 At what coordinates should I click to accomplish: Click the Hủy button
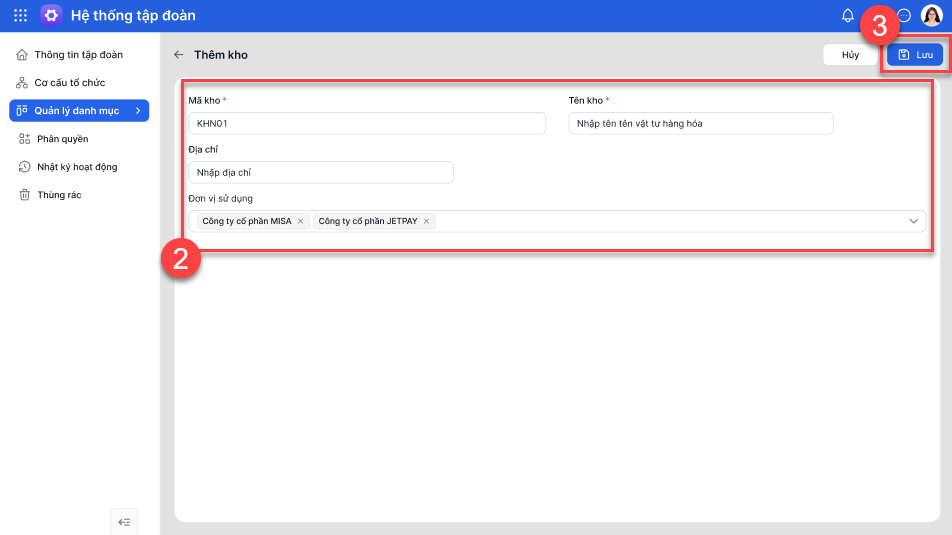point(850,55)
